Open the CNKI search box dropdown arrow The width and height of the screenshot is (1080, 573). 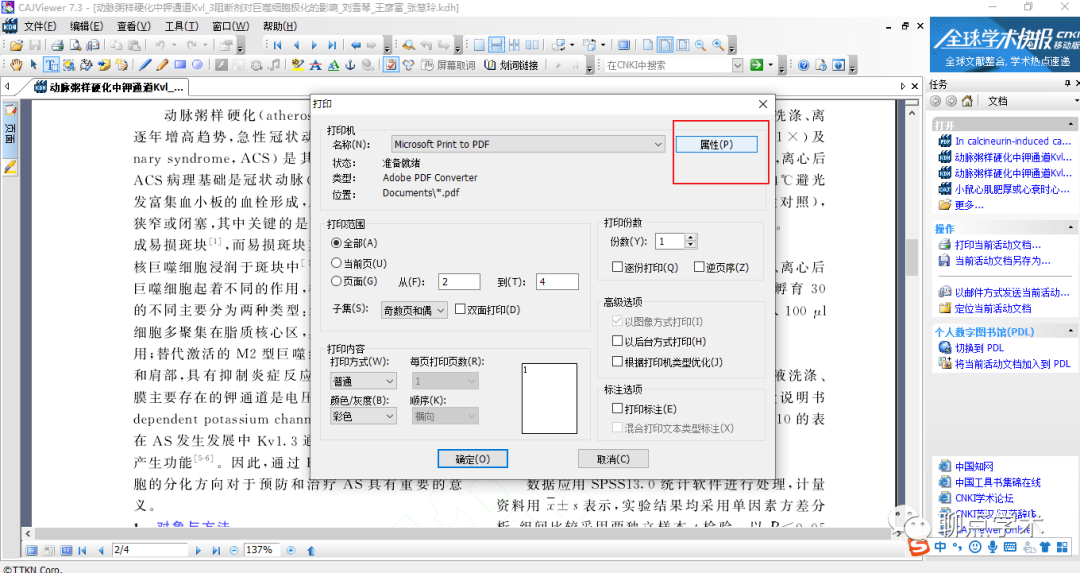[x=738, y=65]
